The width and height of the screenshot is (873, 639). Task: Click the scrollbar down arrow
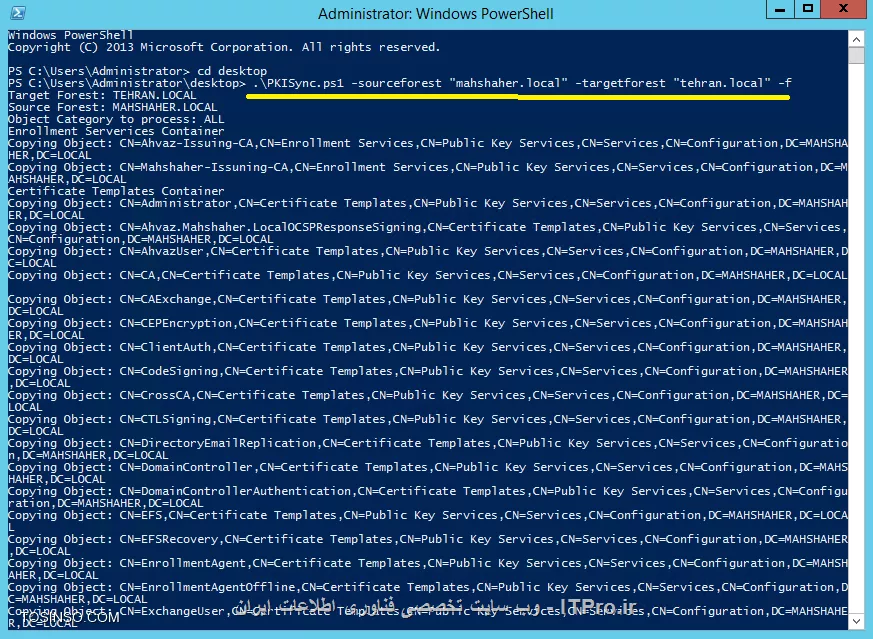(x=856, y=620)
